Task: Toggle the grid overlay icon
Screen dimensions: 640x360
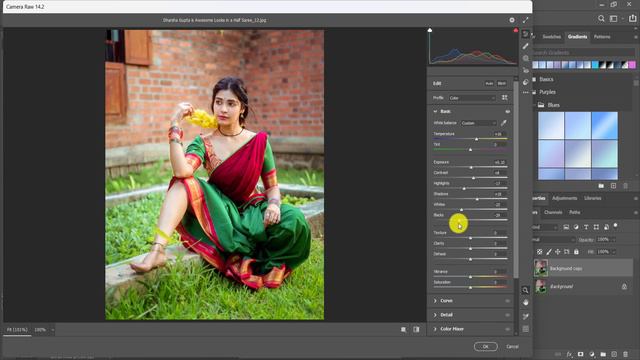Action: click(526, 329)
